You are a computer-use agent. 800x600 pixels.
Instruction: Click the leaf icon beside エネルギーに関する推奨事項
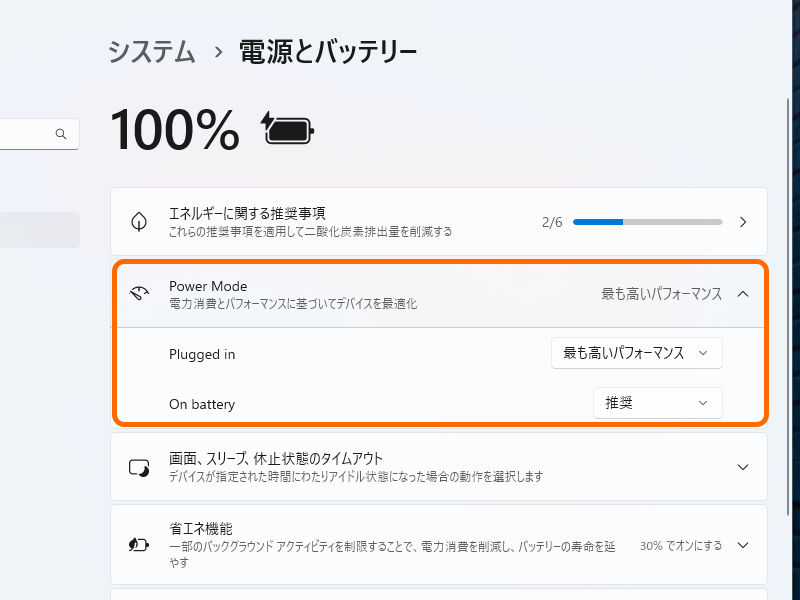139,221
